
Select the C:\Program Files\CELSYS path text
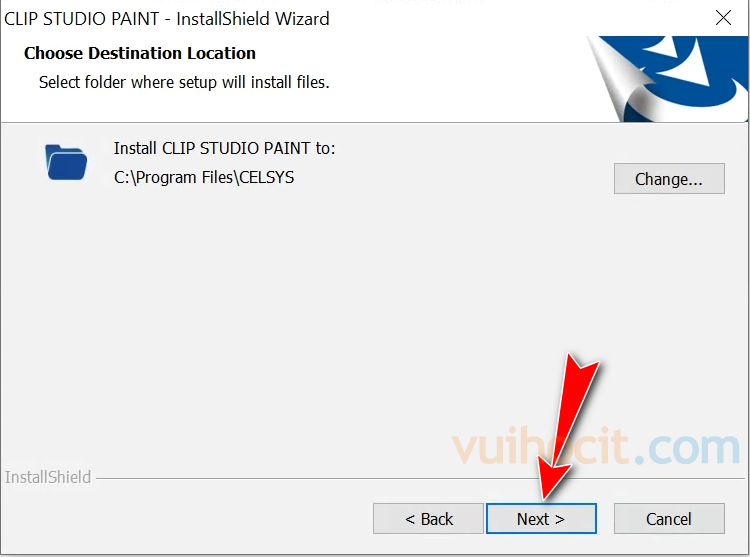(x=204, y=177)
